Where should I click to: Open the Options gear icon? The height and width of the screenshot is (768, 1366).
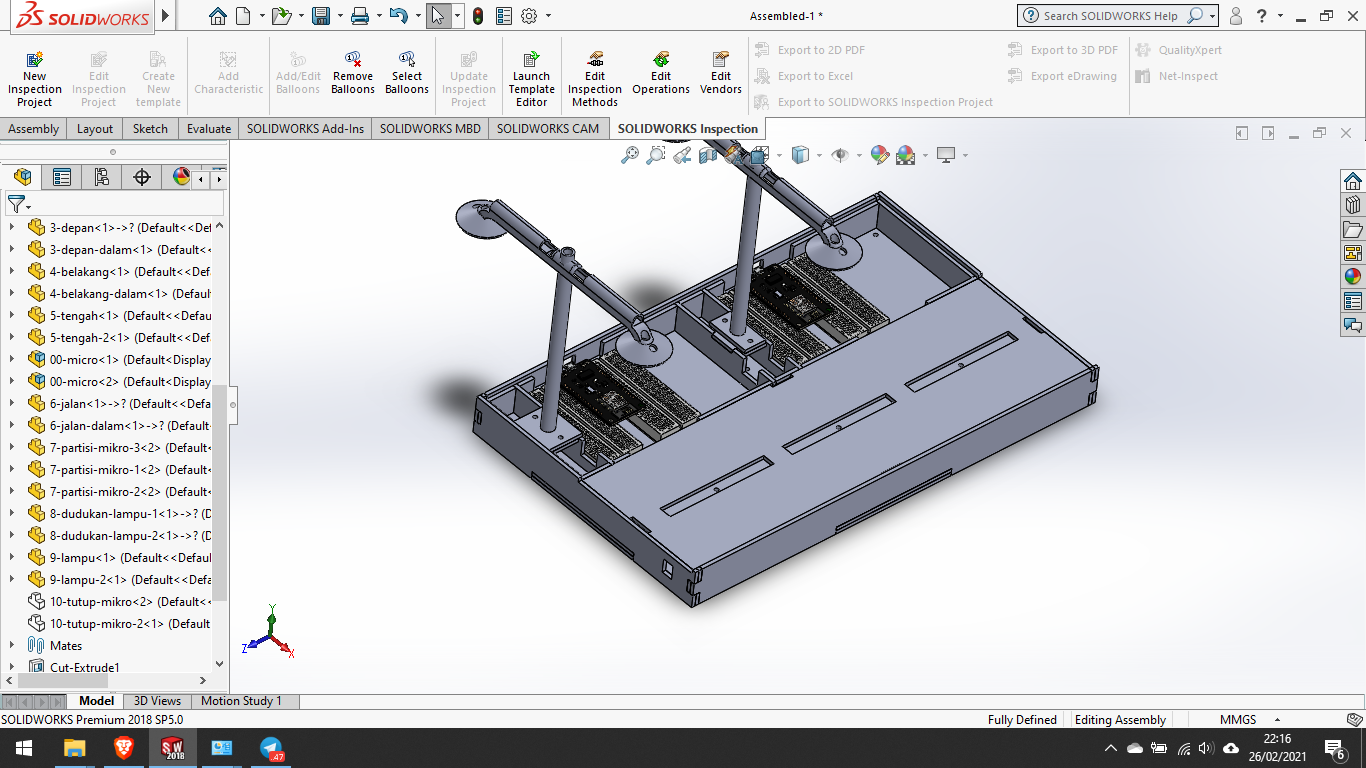click(x=529, y=16)
